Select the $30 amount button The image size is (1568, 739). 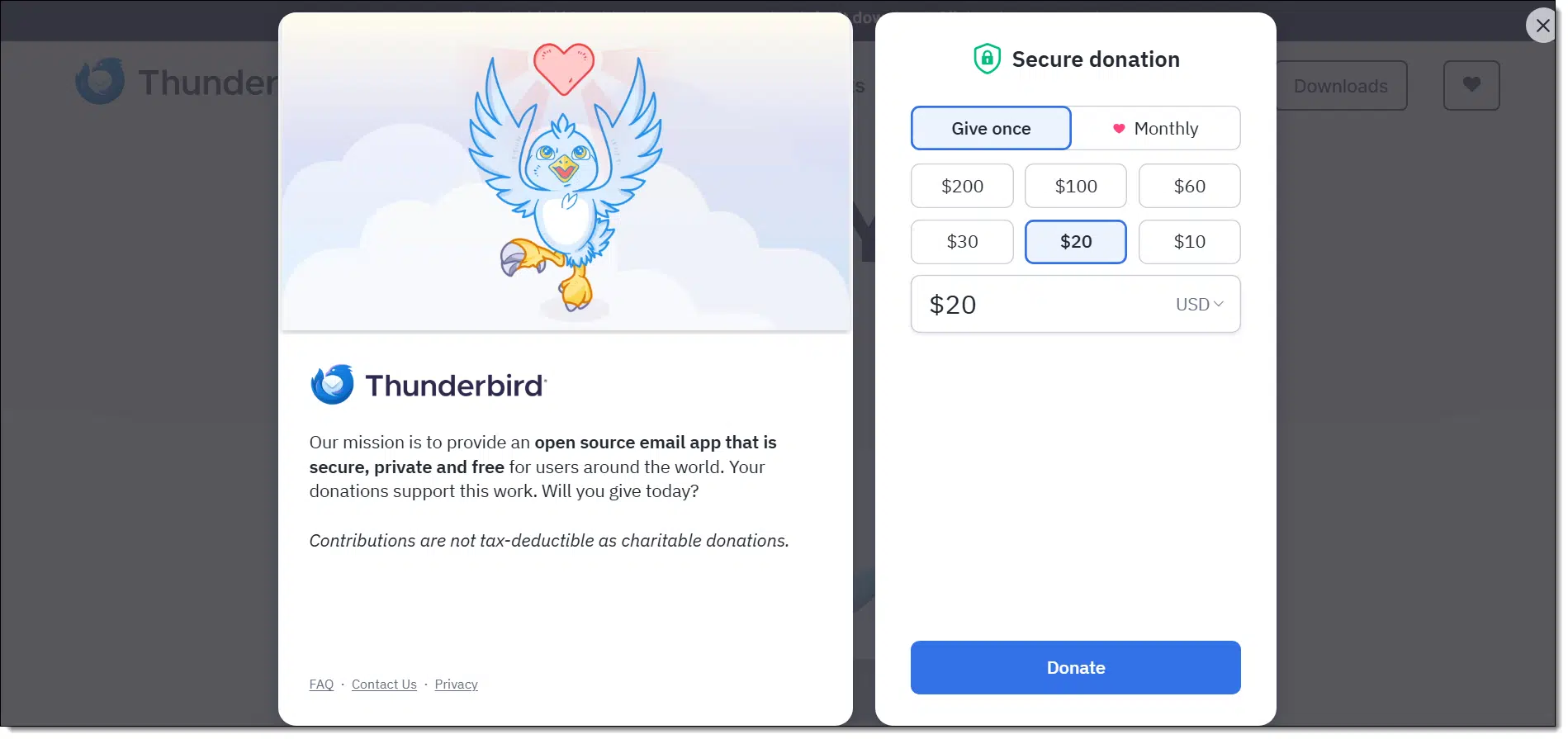(x=962, y=242)
